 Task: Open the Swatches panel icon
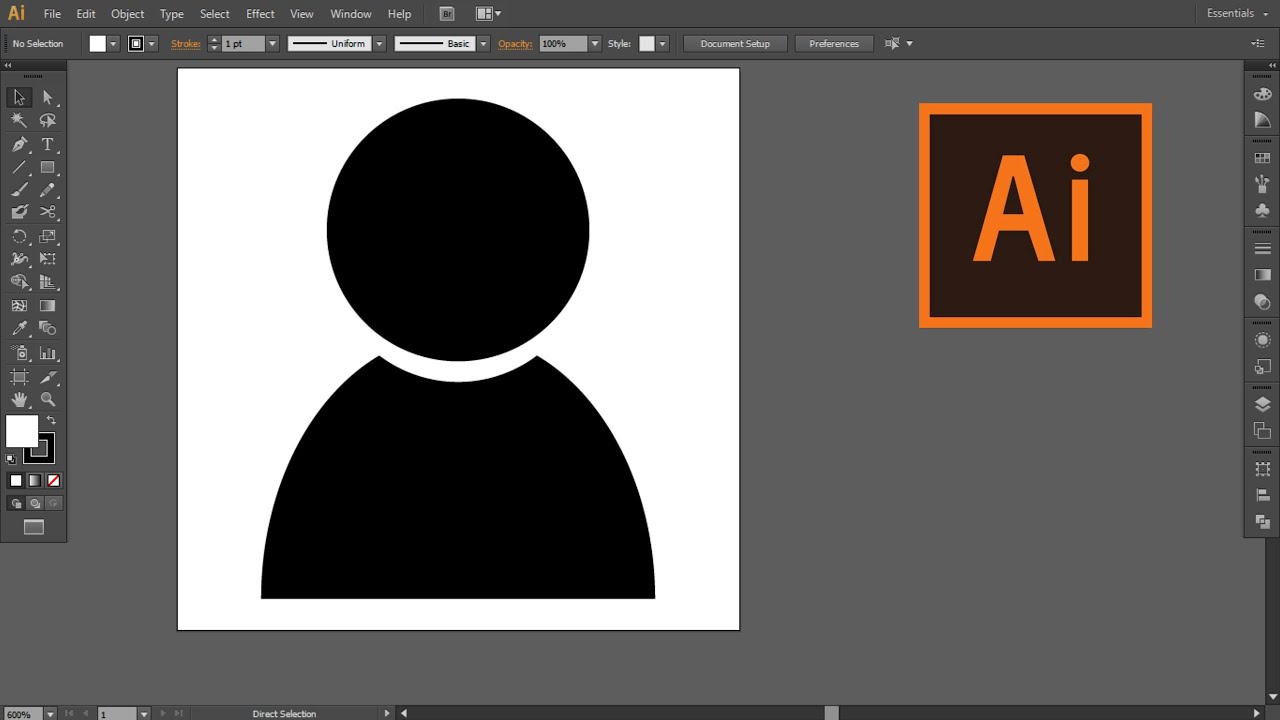pos(1262,158)
